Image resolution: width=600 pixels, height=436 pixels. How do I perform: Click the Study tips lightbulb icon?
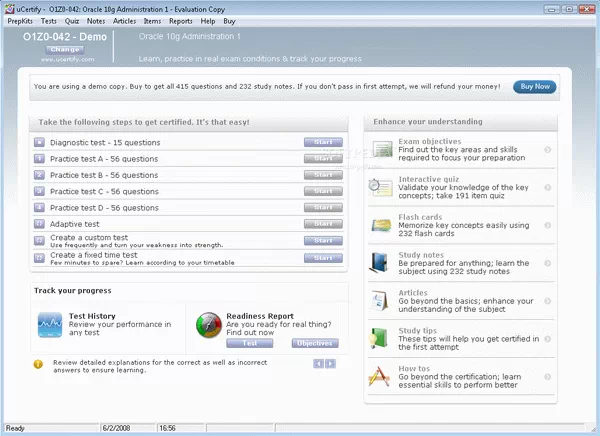click(378, 338)
